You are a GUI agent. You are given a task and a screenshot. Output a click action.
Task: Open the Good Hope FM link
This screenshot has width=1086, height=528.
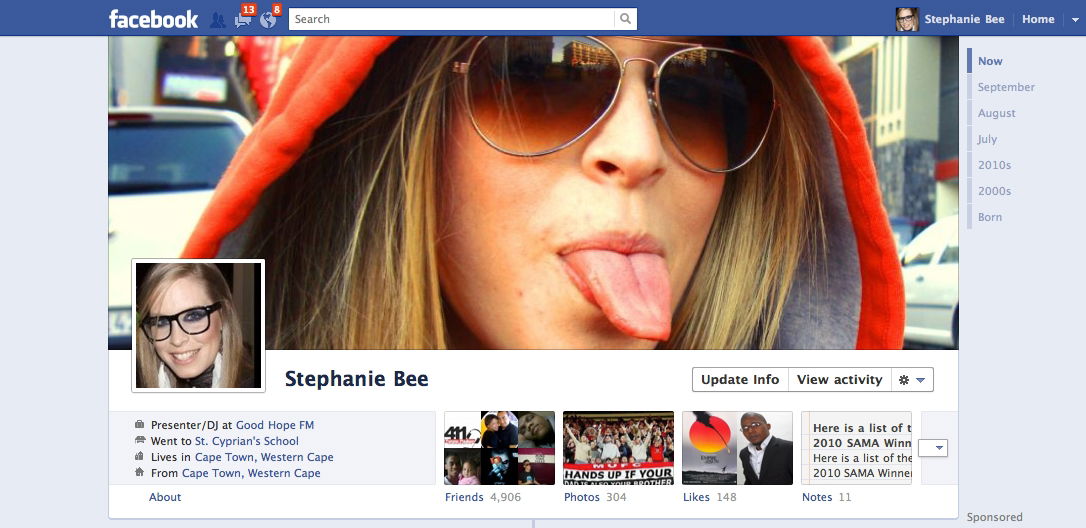click(275, 425)
